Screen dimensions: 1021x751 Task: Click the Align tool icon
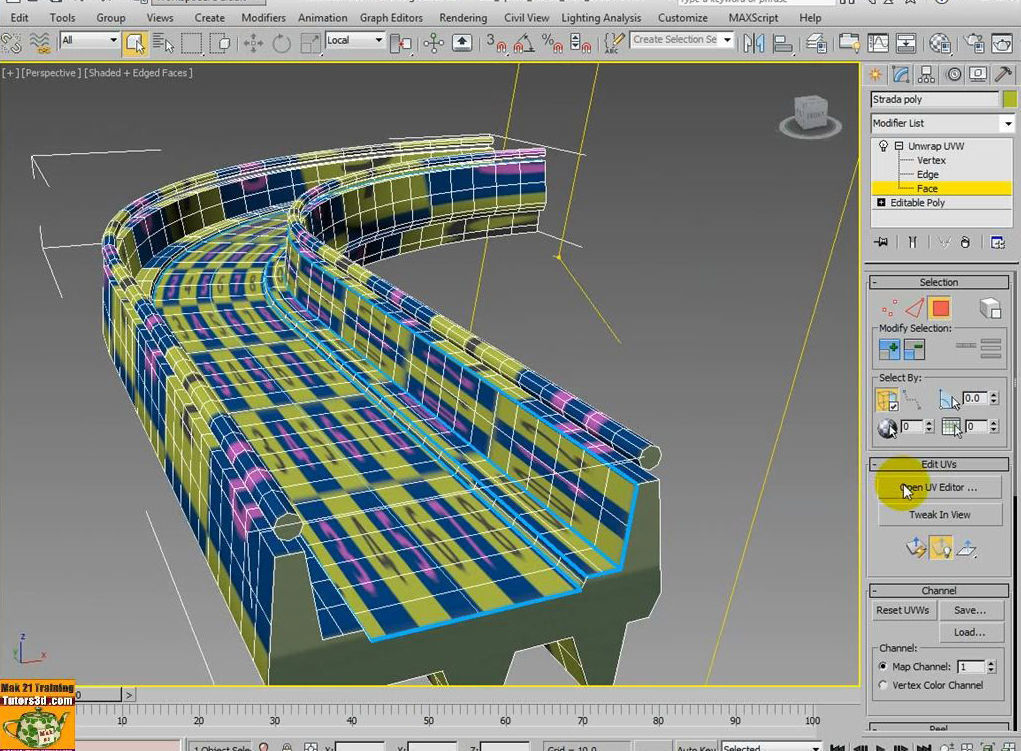coord(782,44)
